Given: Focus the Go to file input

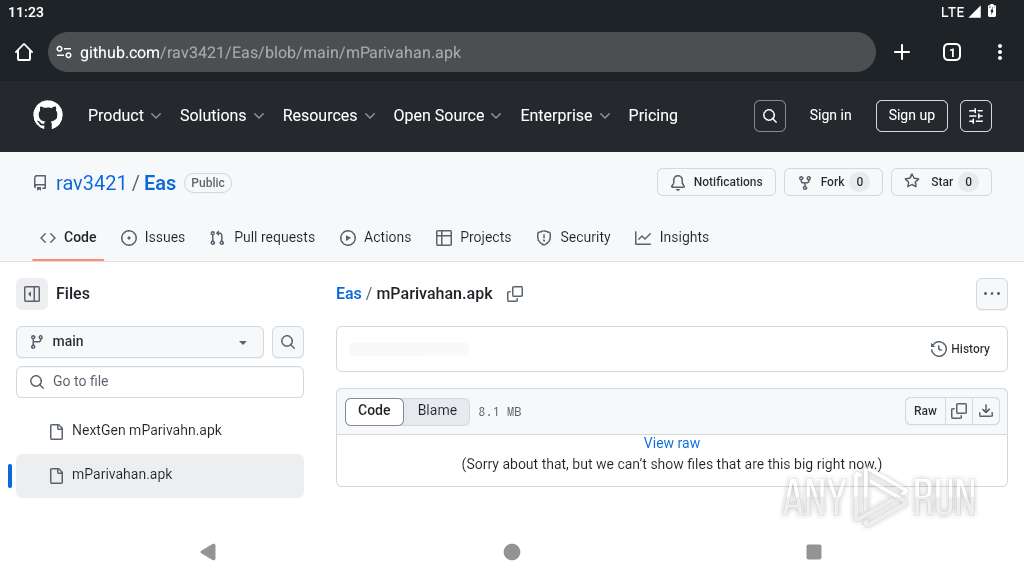Looking at the screenshot, I should [160, 382].
